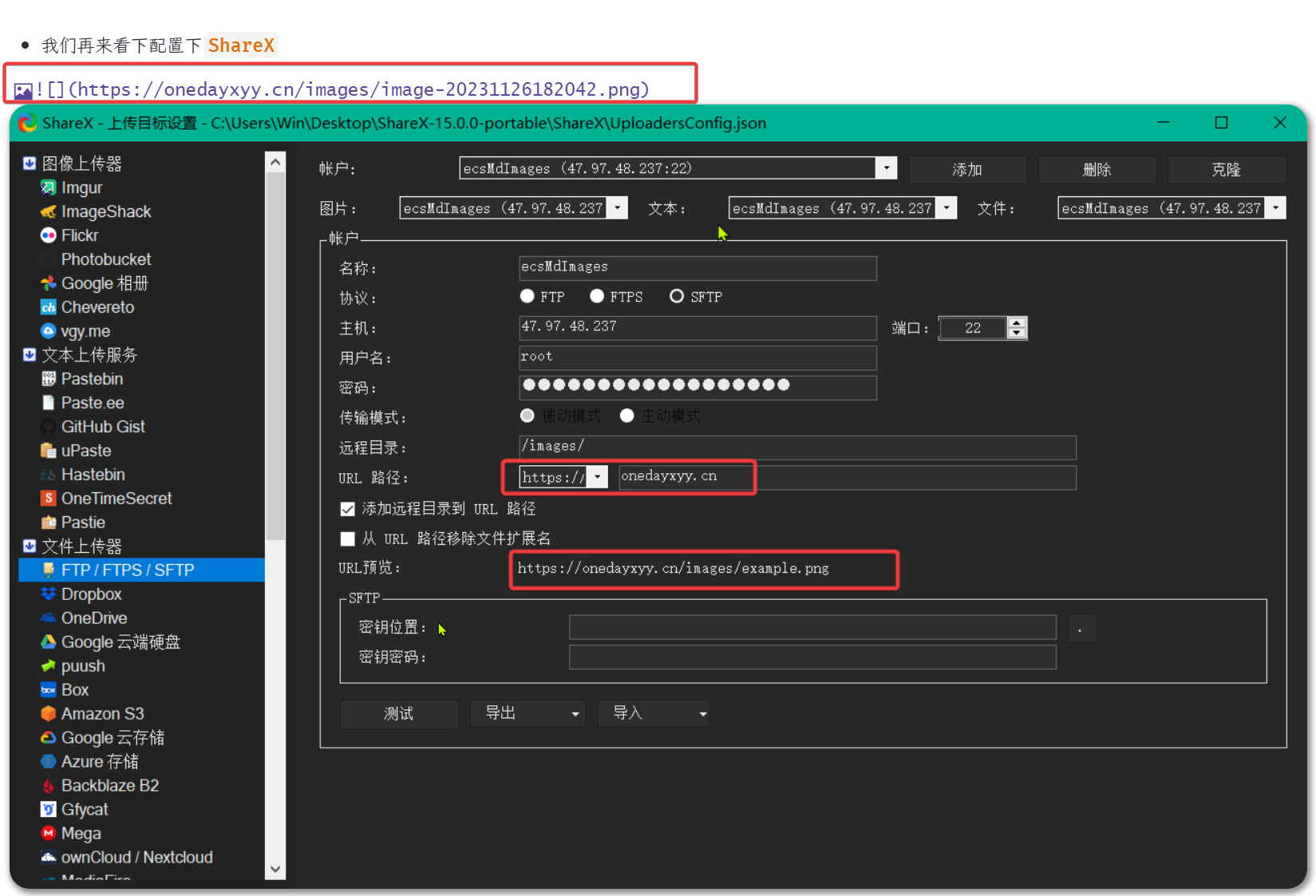Click the 远程目录 input field
The width and height of the screenshot is (1316, 896).
[x=797, y=447]
